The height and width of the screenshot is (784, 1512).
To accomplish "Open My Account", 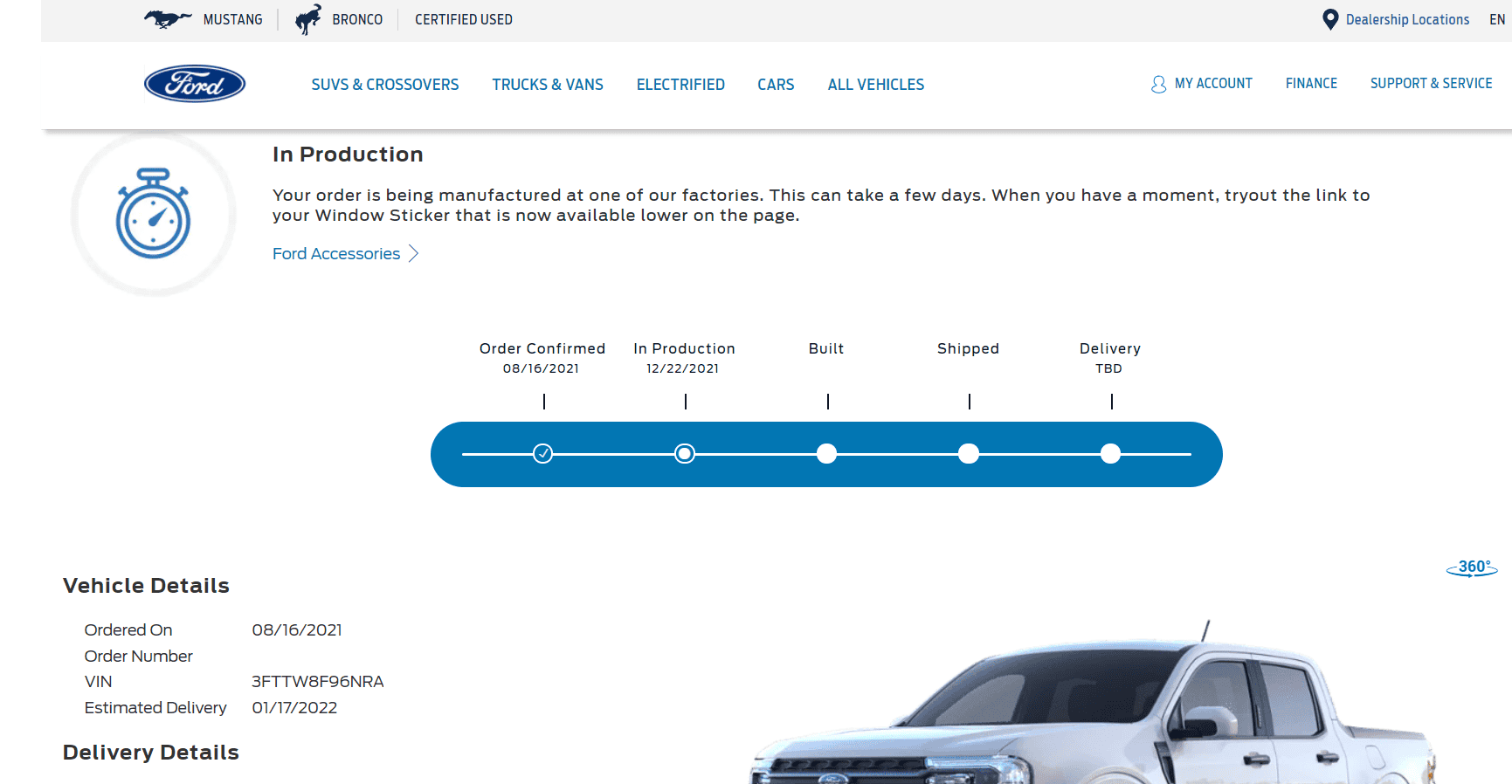I will (1213, 84).
